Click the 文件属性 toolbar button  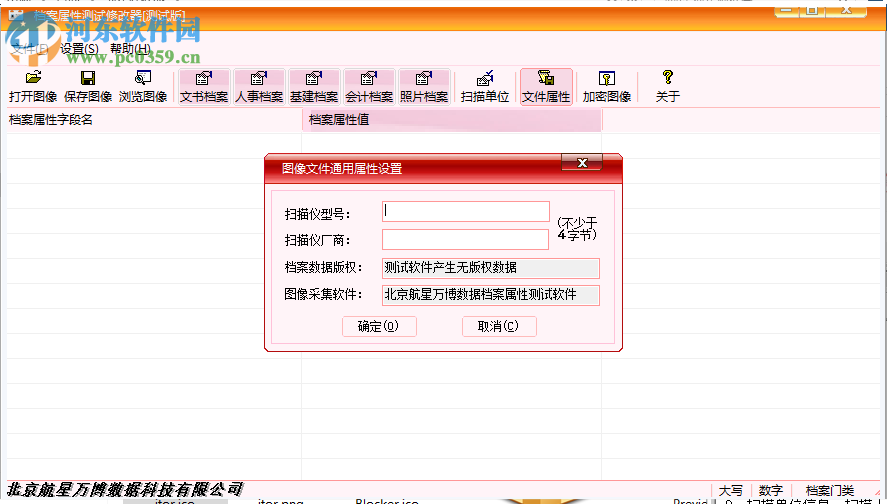tap(546, 87)
